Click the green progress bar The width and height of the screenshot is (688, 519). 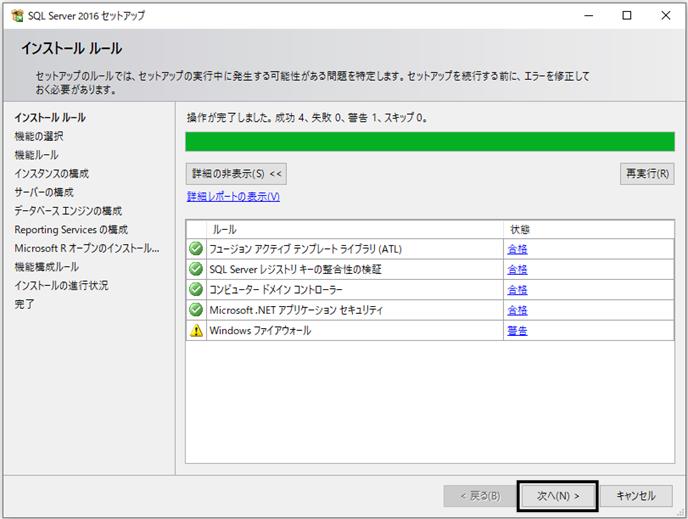tap(430, 142)
